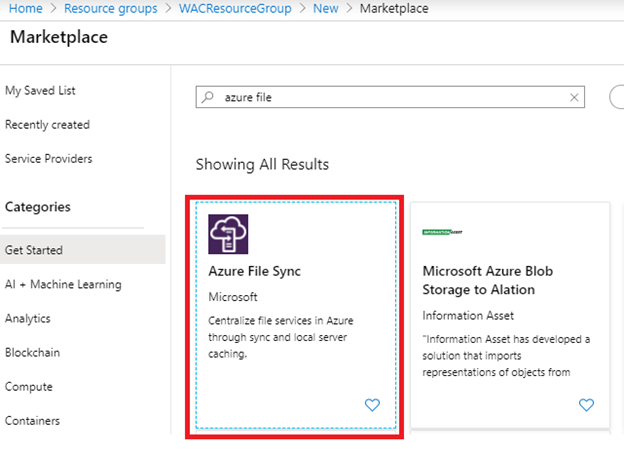Click the Information Asset logo

point(442,232)
